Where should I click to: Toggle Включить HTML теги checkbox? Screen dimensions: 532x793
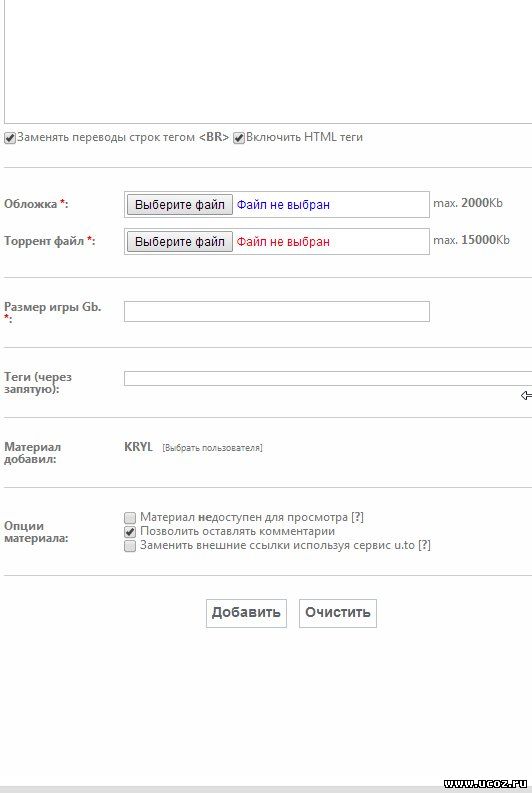point(239,138)
